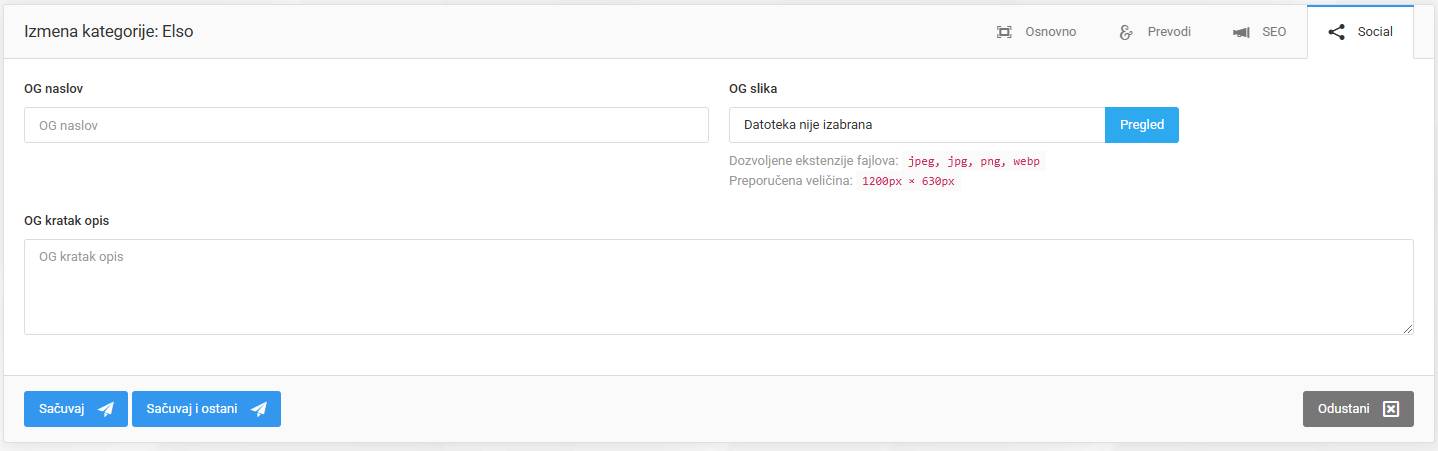Click the Social share icon
This screenshot has height=451, width=1438.
tap(1336, 32)
